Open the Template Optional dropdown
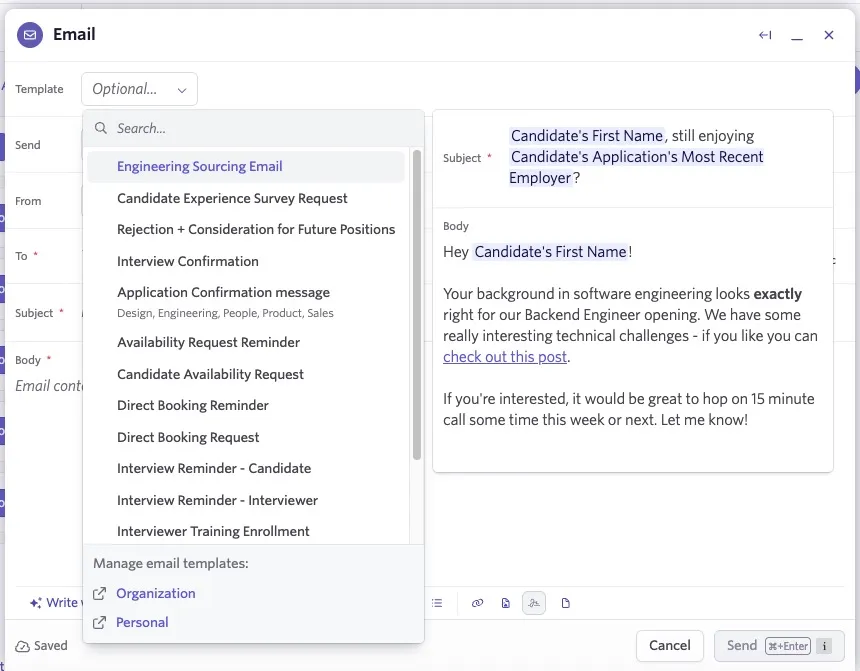Image resolution: width=860 pixels, height=671 pixels. pos(139,89)
